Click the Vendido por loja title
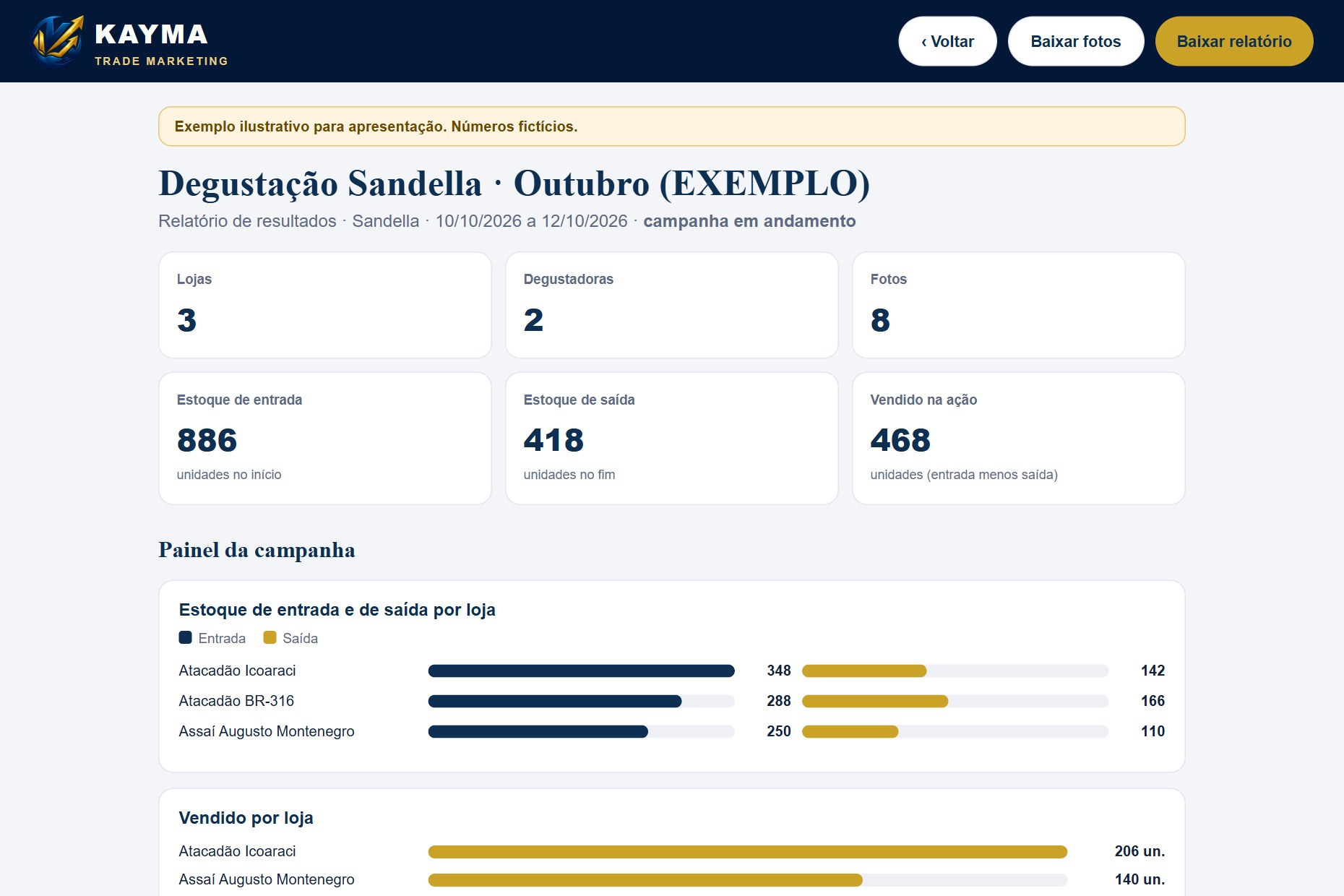 click(x=246, y=818)
